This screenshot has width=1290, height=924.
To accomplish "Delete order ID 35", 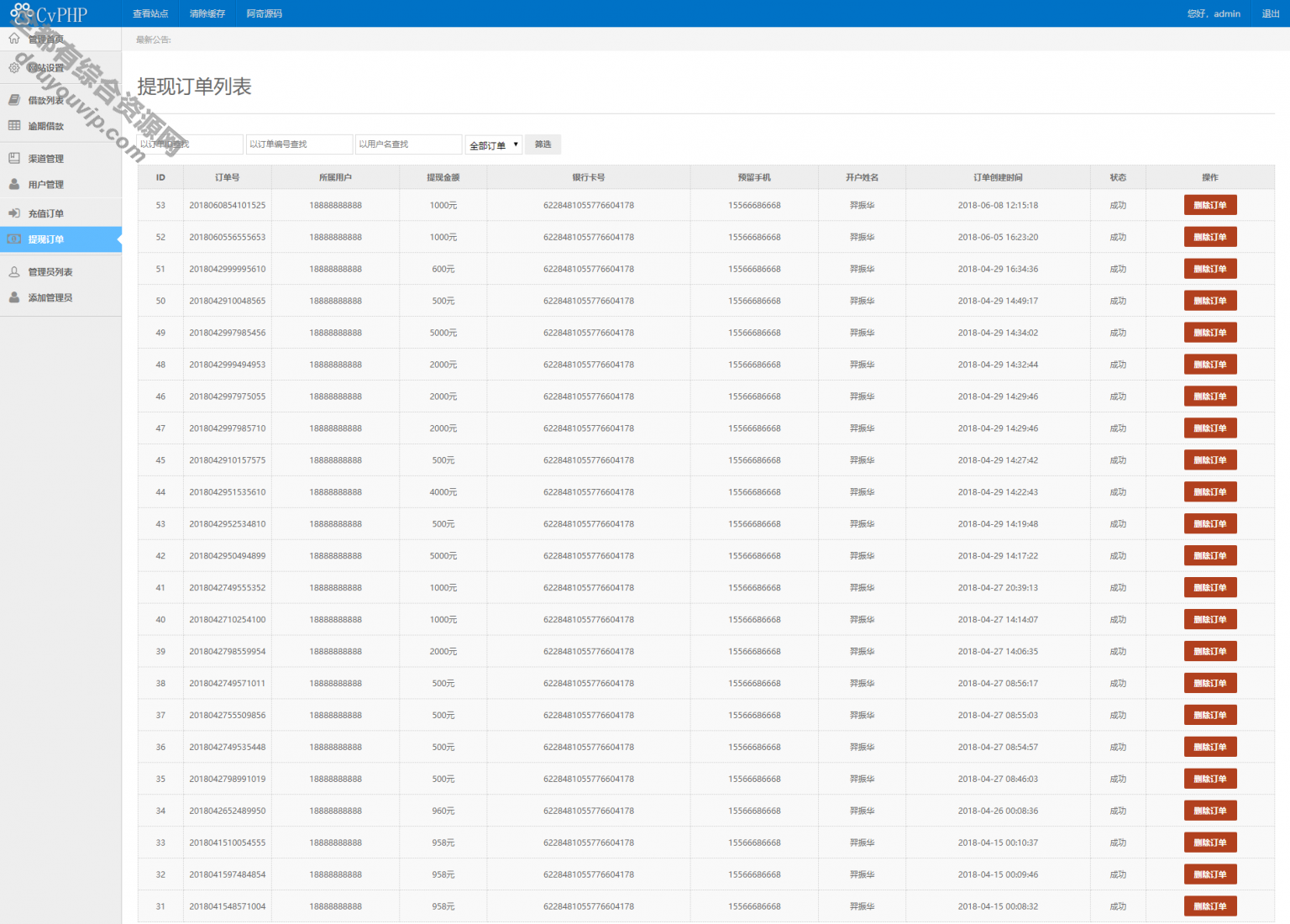I will point(1210,780).
